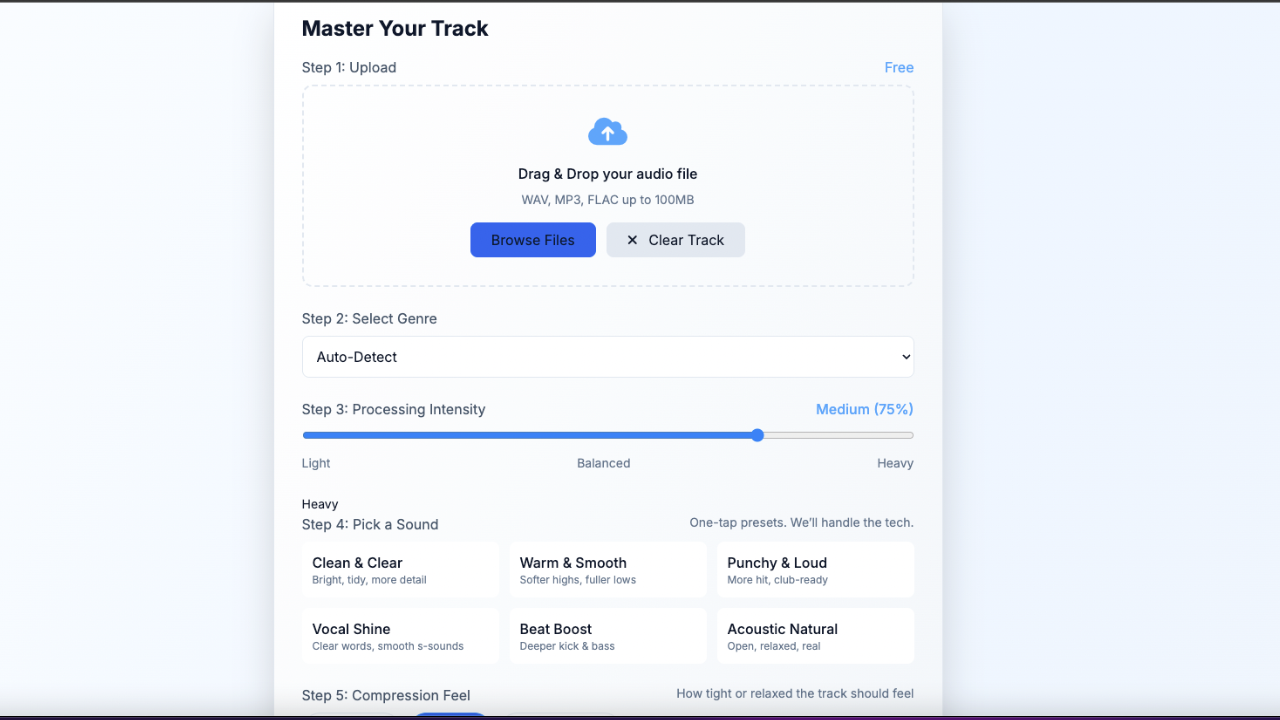This screenshot has width=1280, height=720.
Task: Click the Balanced label under the slider
Action: 603,463
